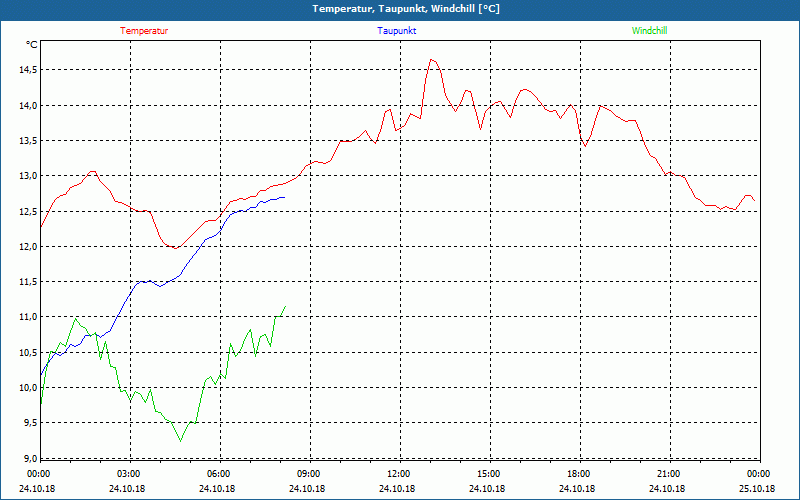Viewport: 800px width, 500px height.
Task: Click the 15:00 time axis label
Action: point(490,474)
